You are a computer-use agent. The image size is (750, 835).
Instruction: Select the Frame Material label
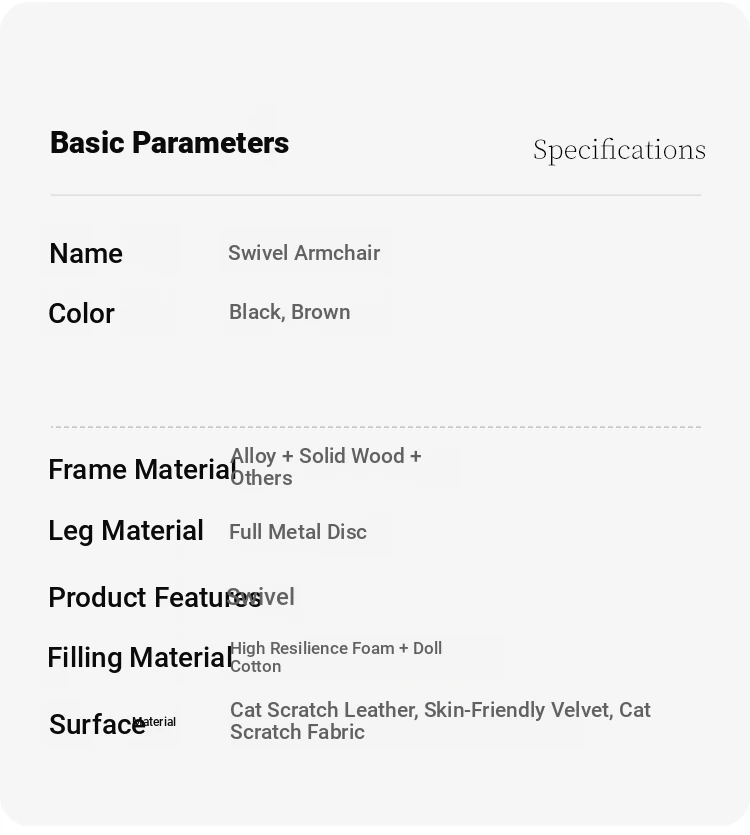click(x=142, y=469)
